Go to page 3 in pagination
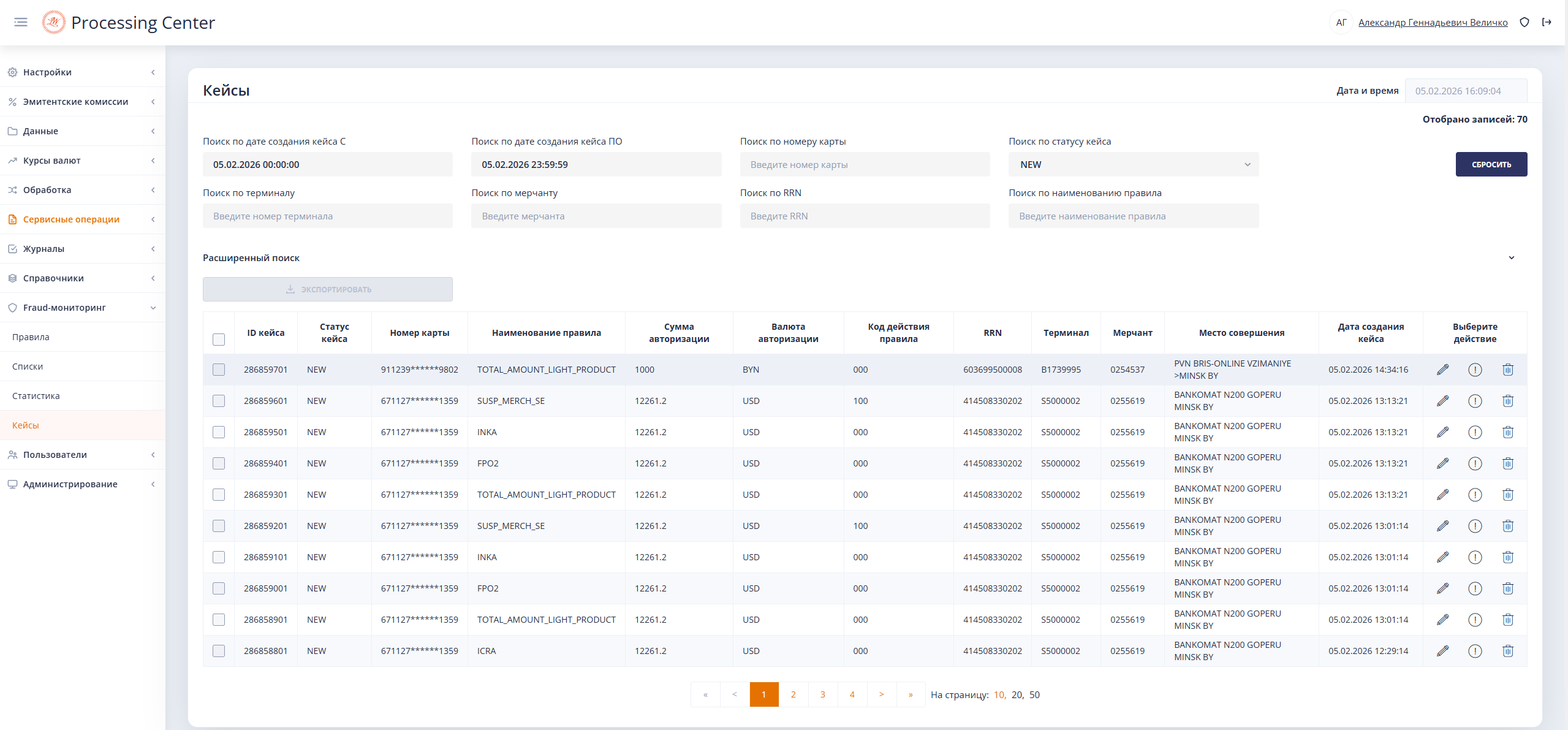 click(x=822, y=694)
